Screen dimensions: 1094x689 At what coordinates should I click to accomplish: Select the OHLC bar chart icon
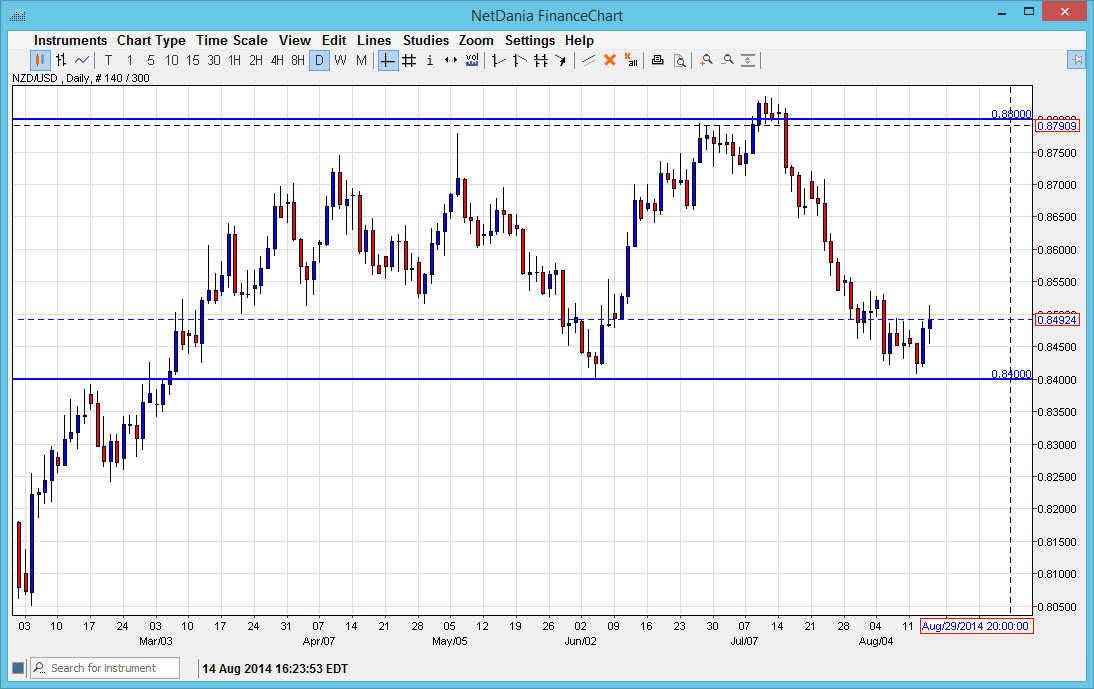pyautogui.click(x=60, y=60)
